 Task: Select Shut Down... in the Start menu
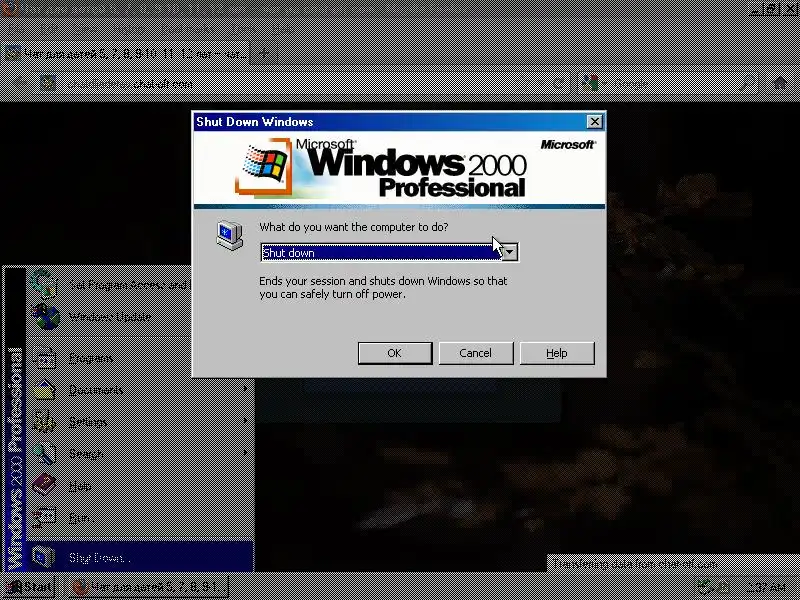pos(140,557)
